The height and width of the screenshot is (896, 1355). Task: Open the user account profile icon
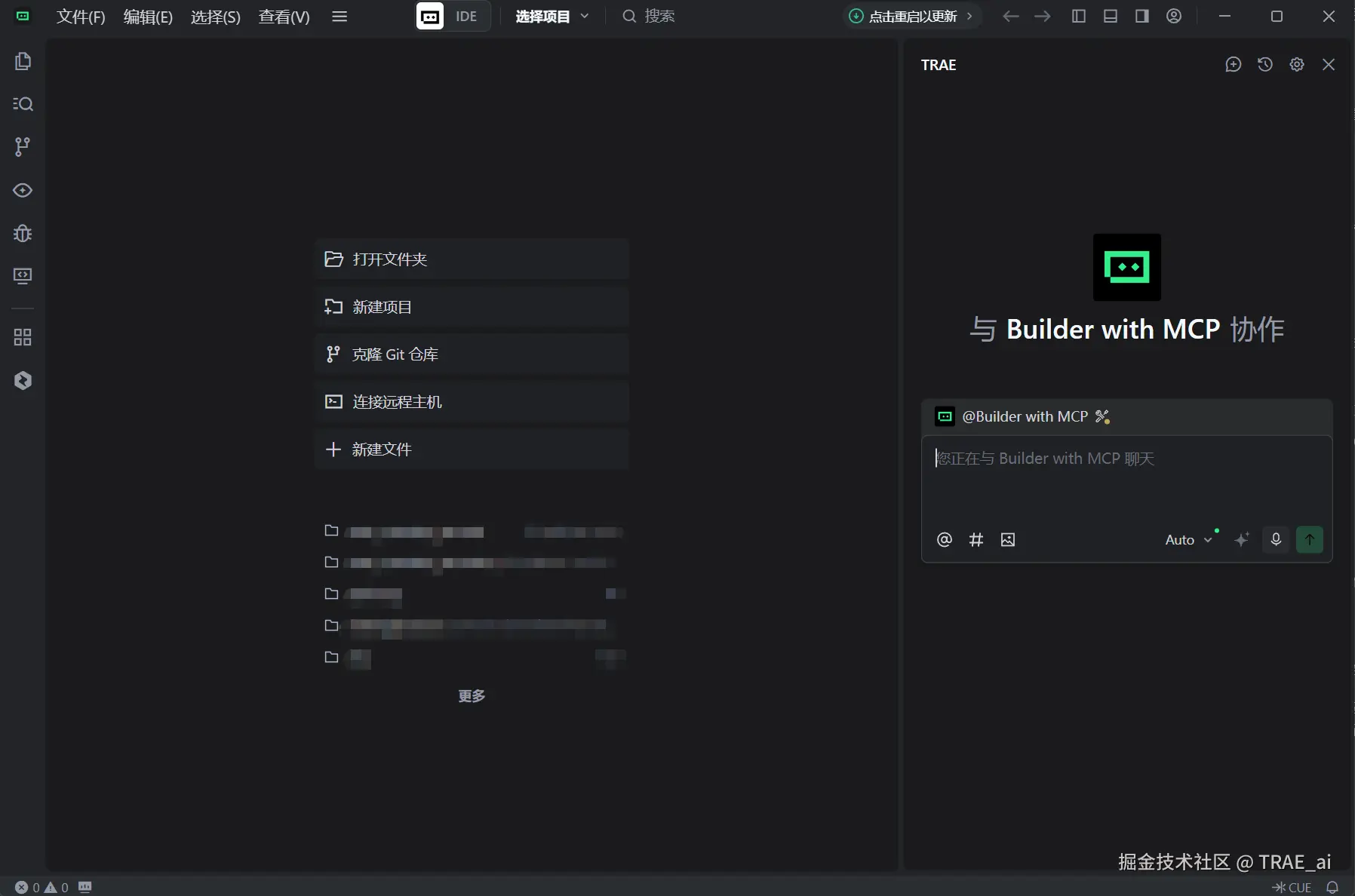tap(1174, 16)
